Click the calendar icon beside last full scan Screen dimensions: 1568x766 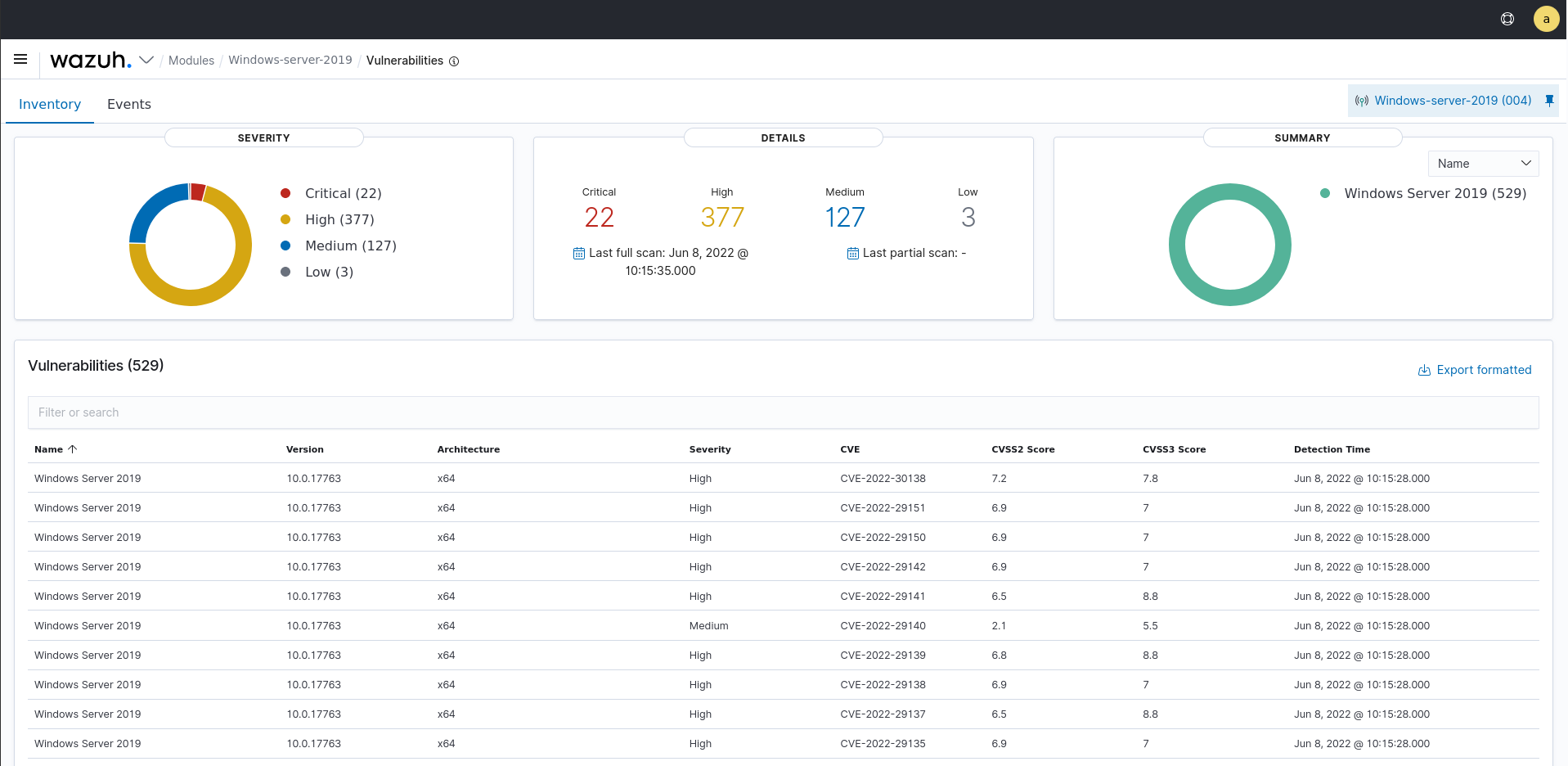[578, 253]
